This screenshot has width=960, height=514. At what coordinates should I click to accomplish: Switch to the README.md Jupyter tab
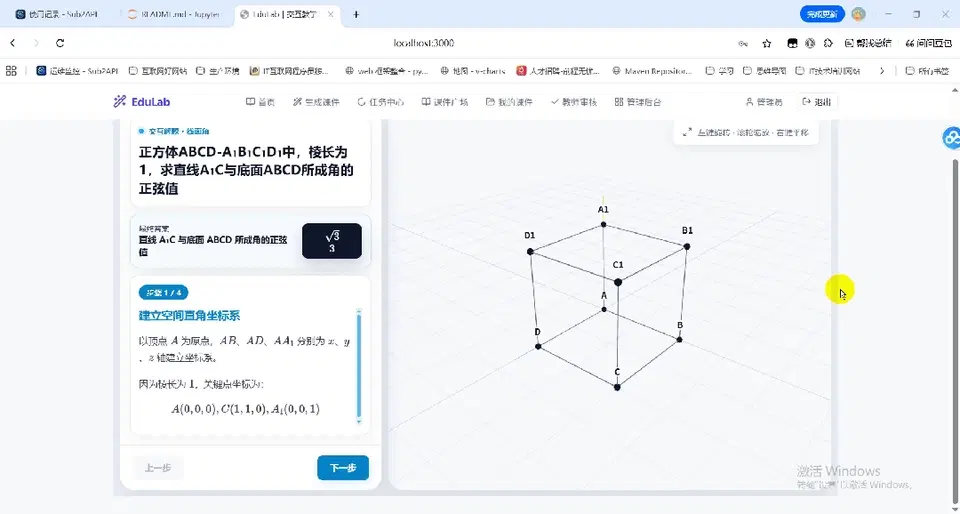click(x=174, y=14)
